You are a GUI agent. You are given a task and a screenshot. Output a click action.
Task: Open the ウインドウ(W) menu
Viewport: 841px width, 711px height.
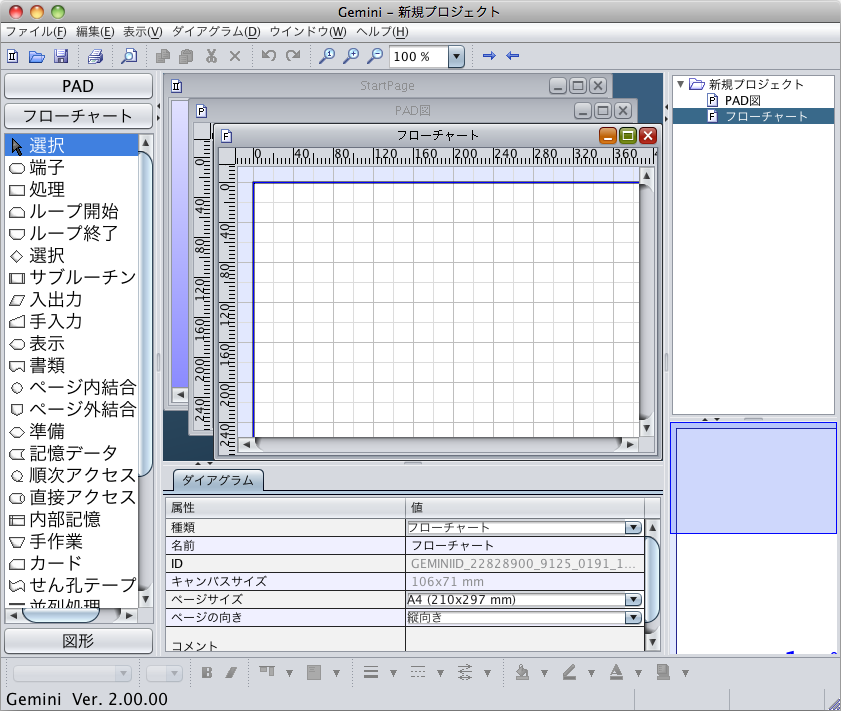(308, 32)
